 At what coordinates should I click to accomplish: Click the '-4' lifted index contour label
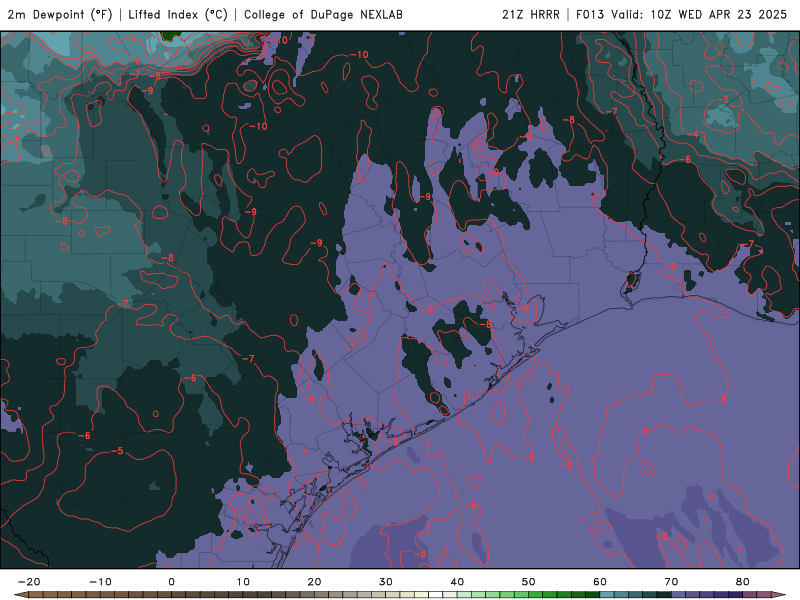coord(692,134)
